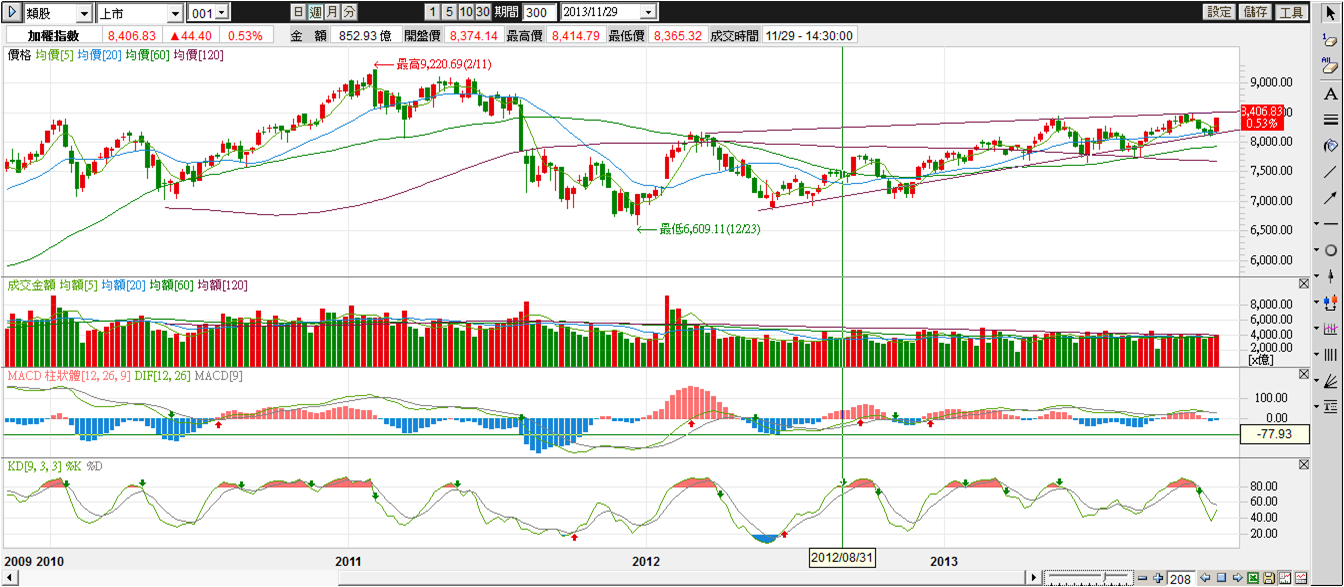The image size is (1344, 587).
Task: Select the text annotation 'A' tool
Action: click(1330, 94)
